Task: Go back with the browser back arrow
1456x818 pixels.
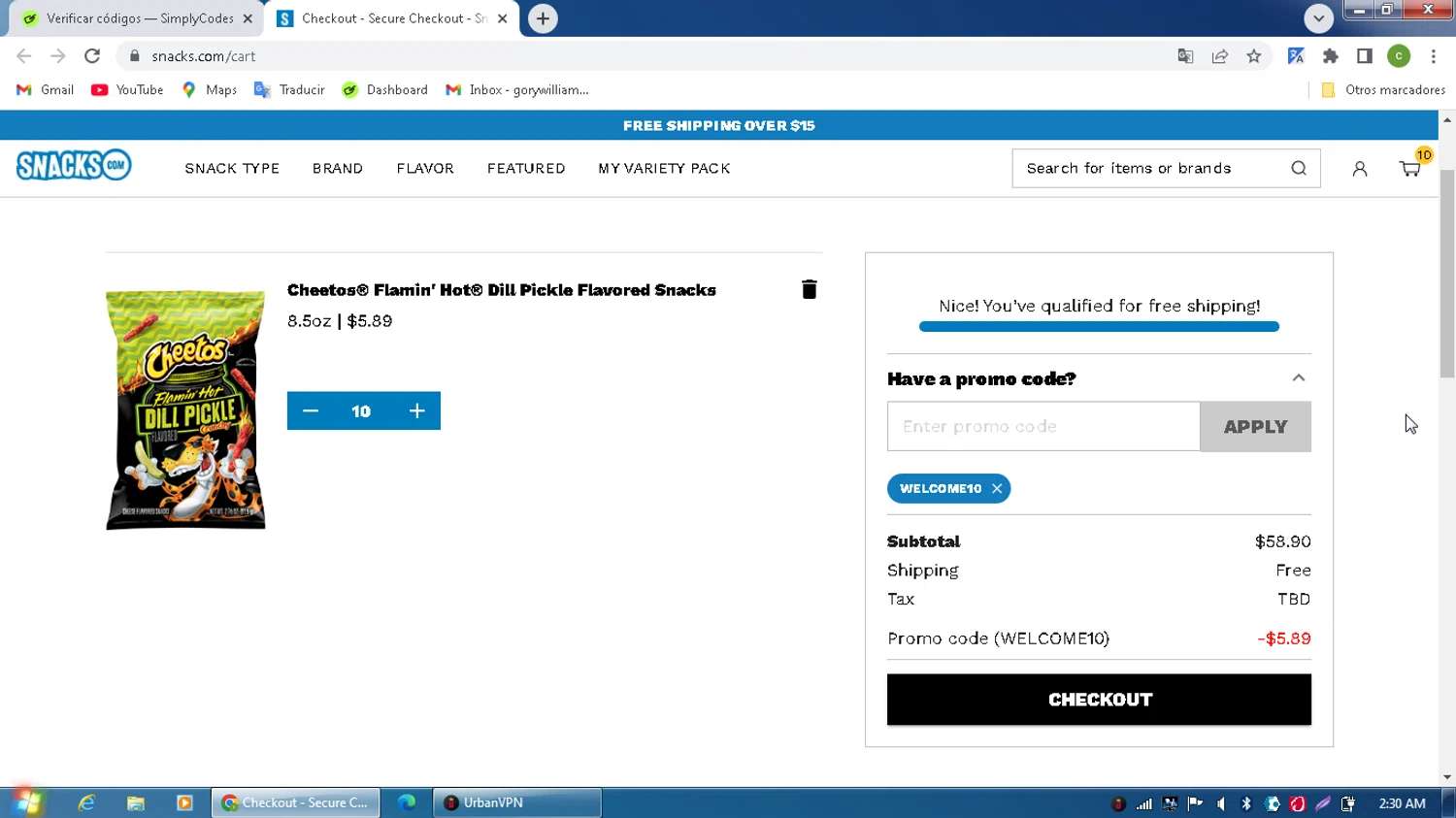Action: click(x=24, y=56)
